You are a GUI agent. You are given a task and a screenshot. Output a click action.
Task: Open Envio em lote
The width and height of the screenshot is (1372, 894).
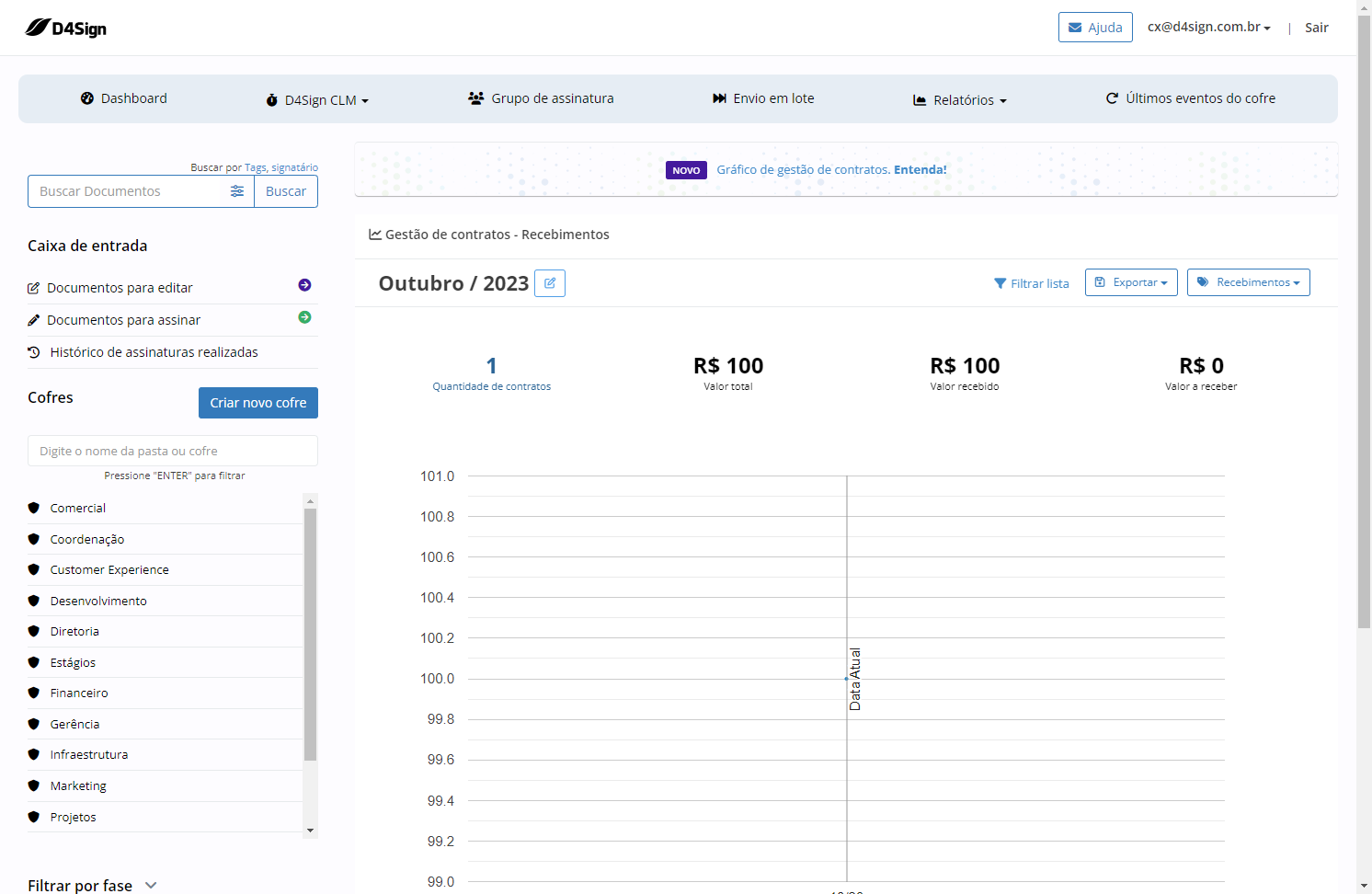(x=763, y=98)
